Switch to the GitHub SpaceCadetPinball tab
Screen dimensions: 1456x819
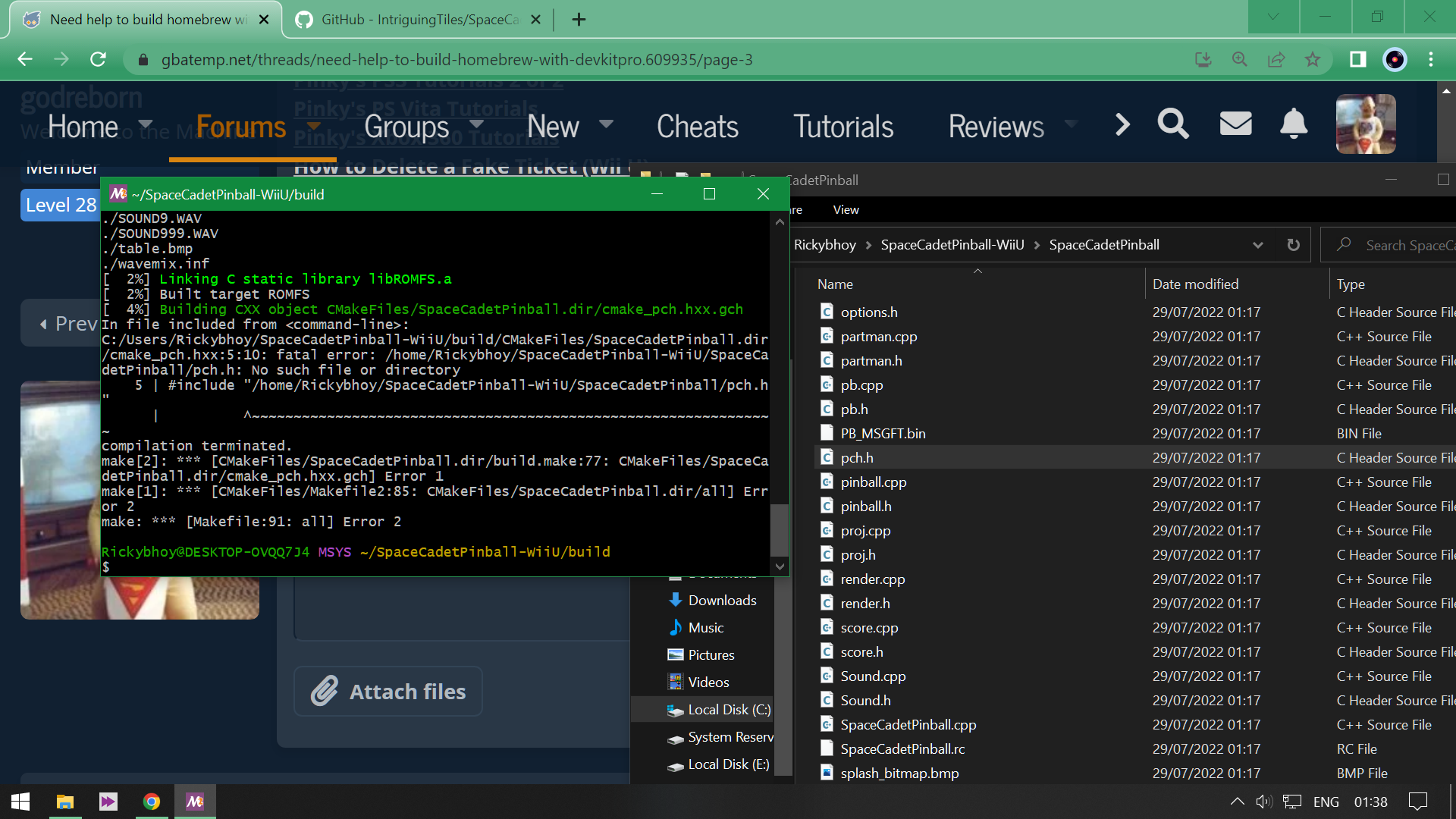pos(419,20)
